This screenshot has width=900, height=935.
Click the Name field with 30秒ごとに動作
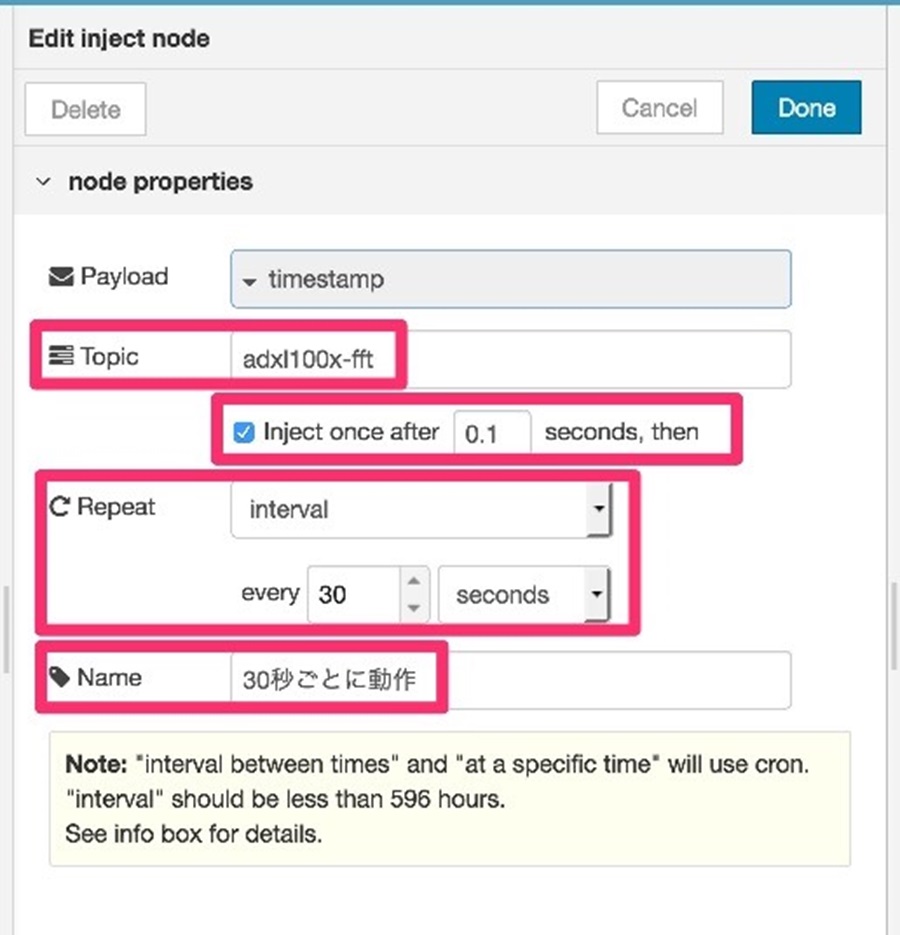(x=511, y=680)
